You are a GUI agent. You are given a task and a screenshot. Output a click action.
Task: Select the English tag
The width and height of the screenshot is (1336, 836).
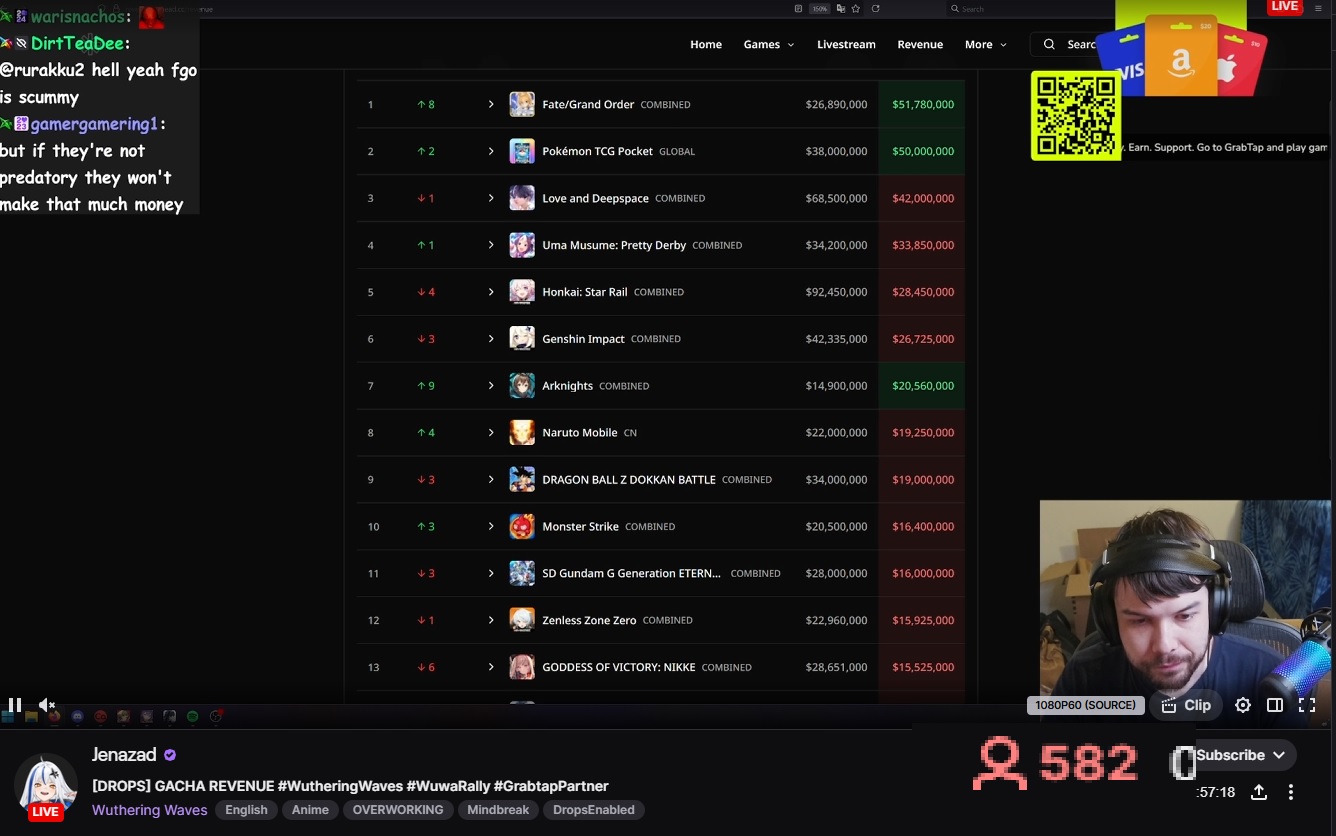point(246,810)
